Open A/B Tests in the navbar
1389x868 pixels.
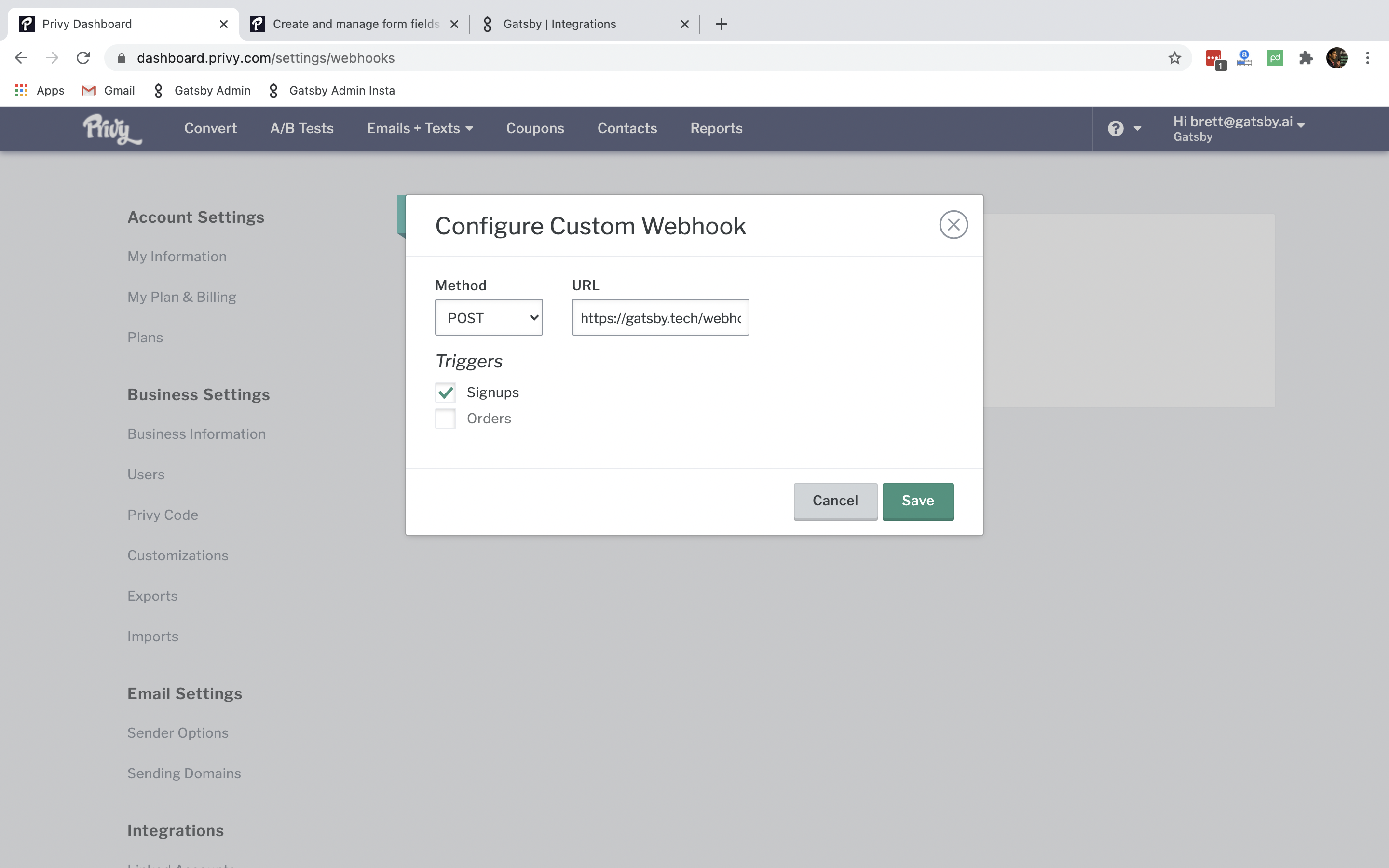302,129
